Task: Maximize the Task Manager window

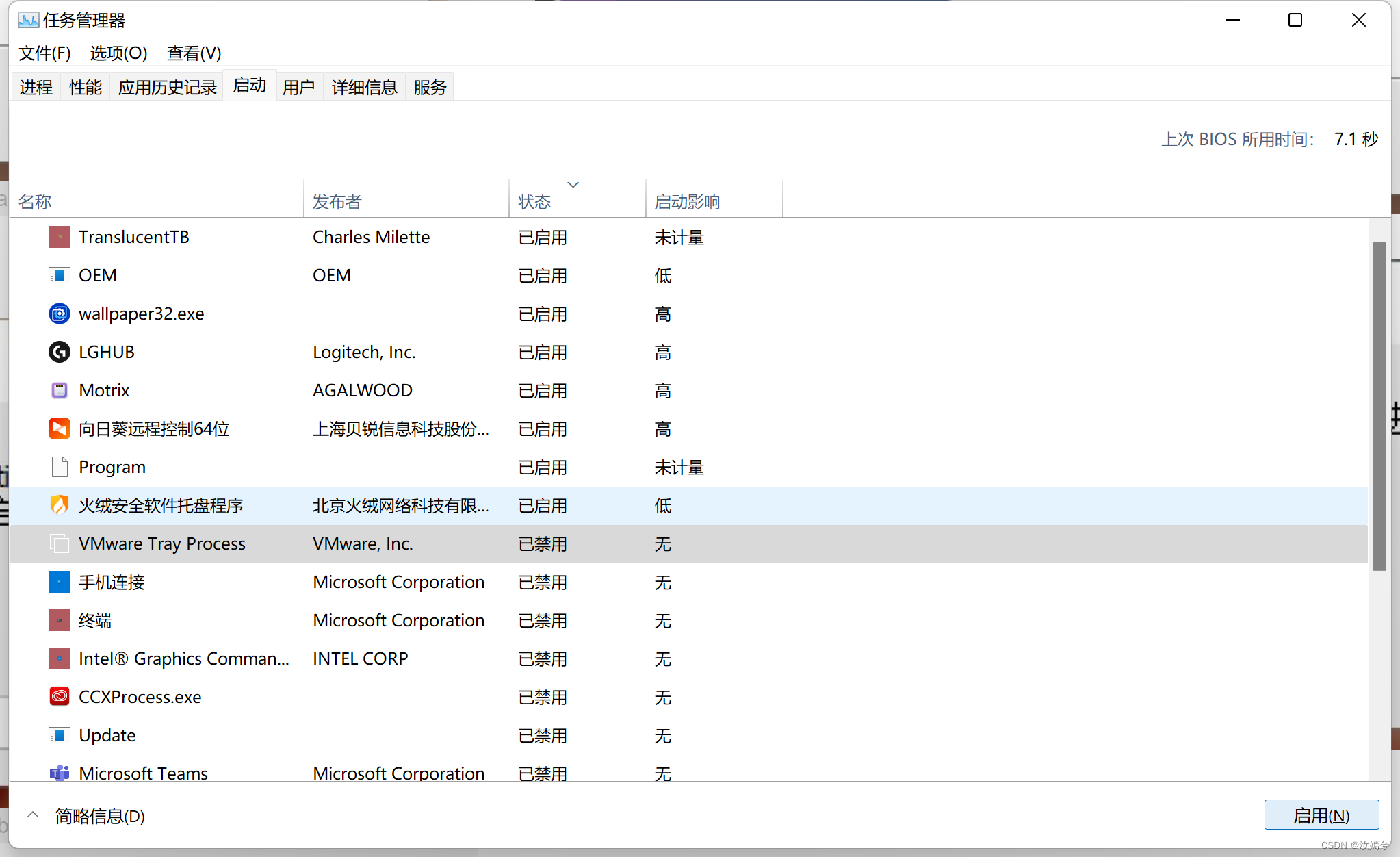Action: (1295, 21)
